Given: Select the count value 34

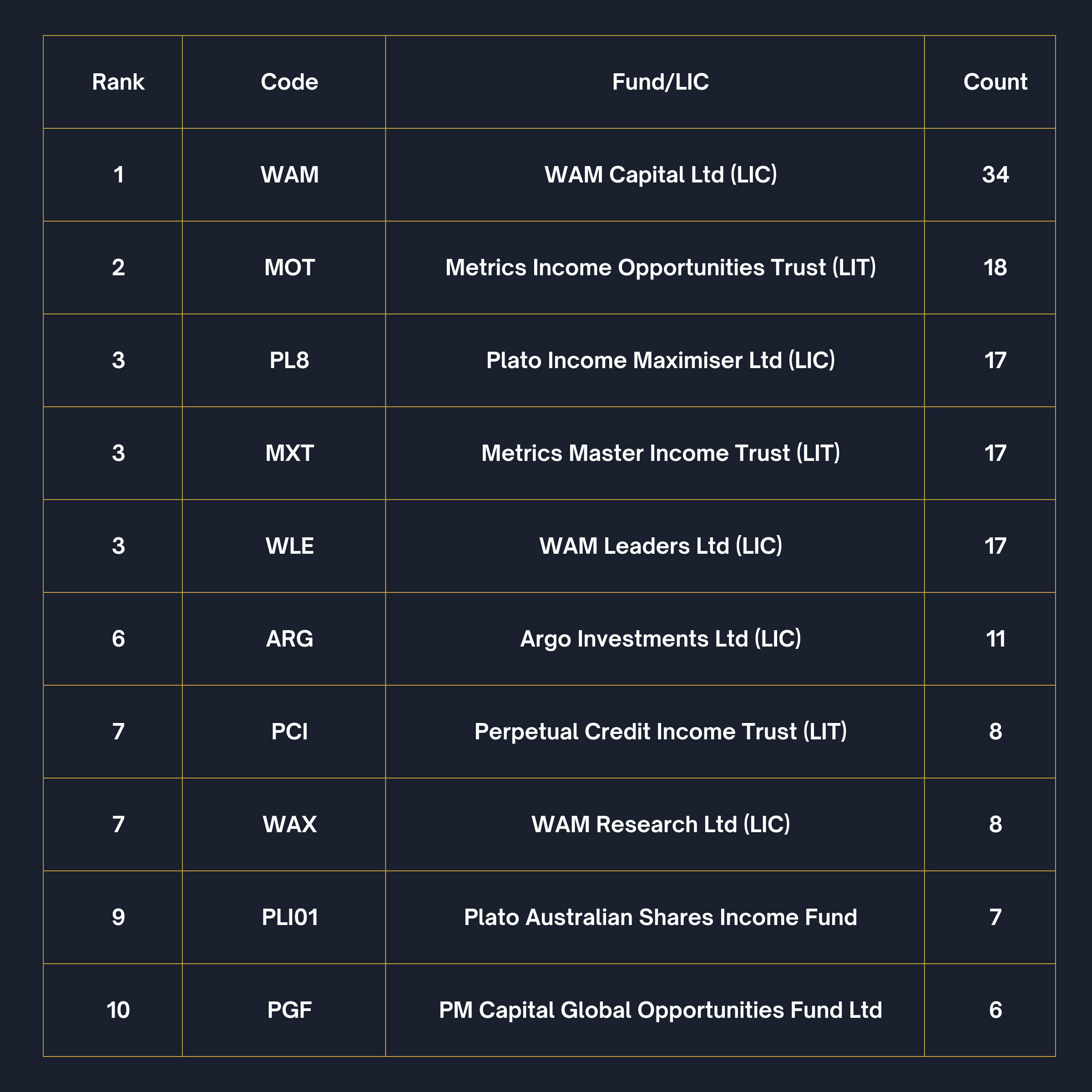Looking at the screenshot, I should click(996, 175).
